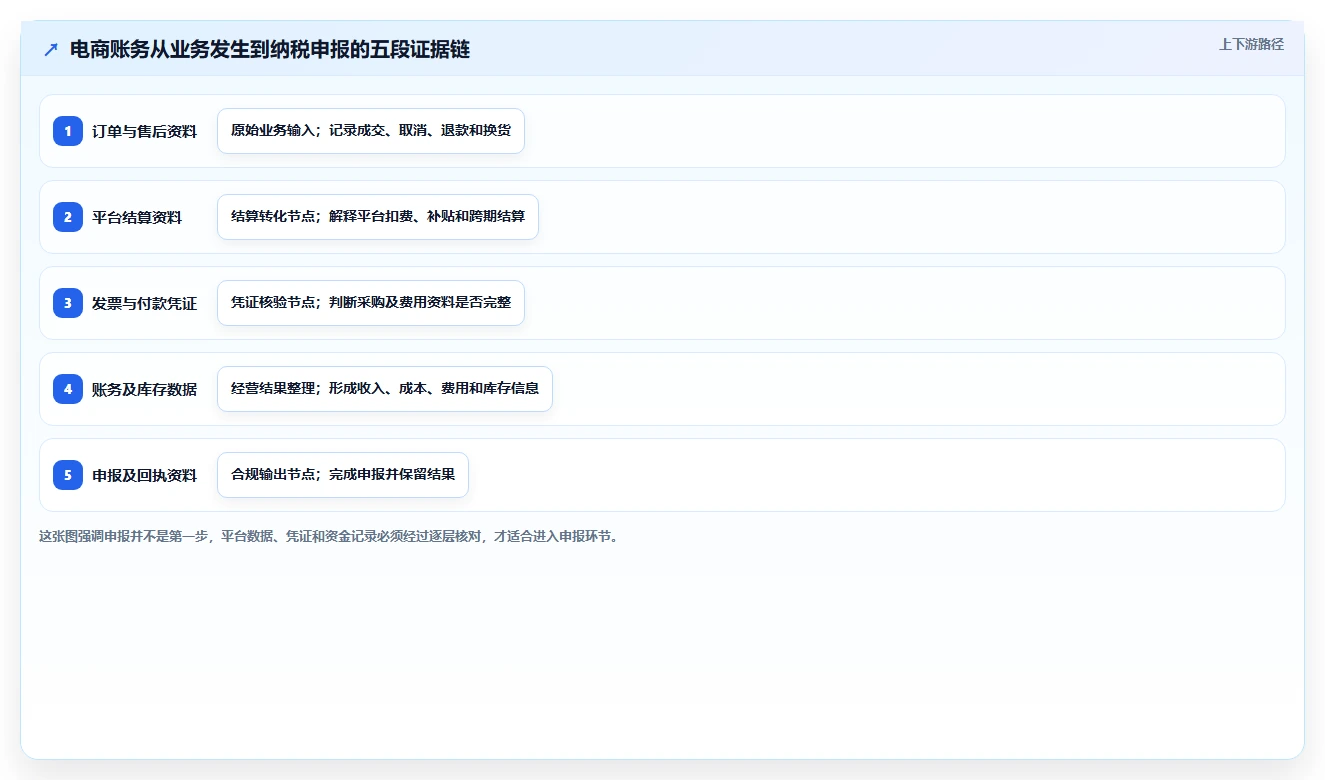Click the title 电商账务从业务发生到纳税申报的五段证据链
This screenshot has height=780, width=1325.
270,50
